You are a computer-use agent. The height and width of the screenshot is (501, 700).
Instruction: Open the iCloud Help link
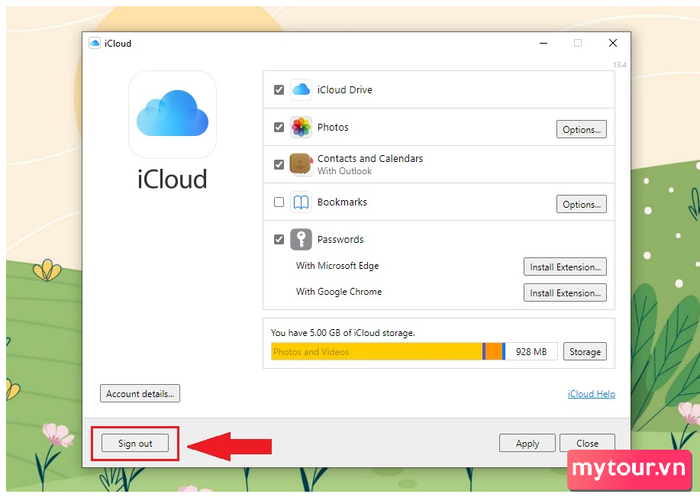592,394
